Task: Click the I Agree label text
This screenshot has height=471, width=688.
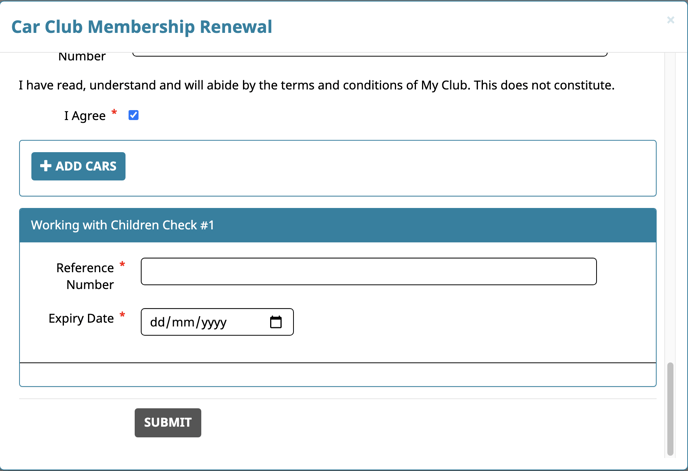Action: tap(85, 116)
